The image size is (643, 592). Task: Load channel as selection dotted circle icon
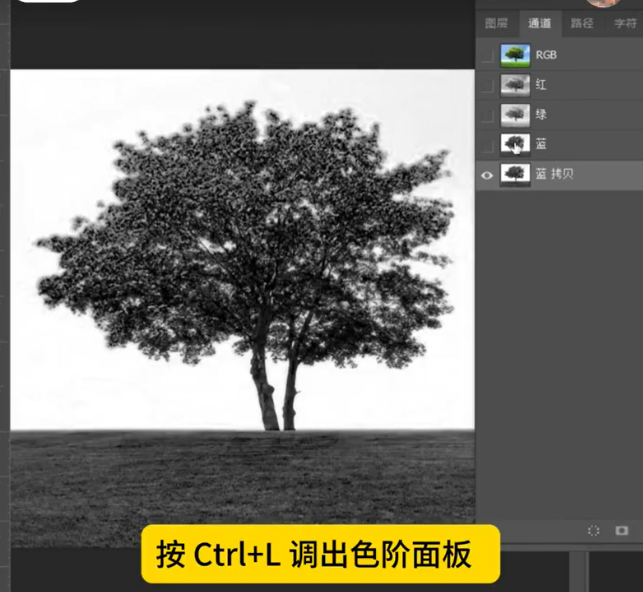(593, 530)
